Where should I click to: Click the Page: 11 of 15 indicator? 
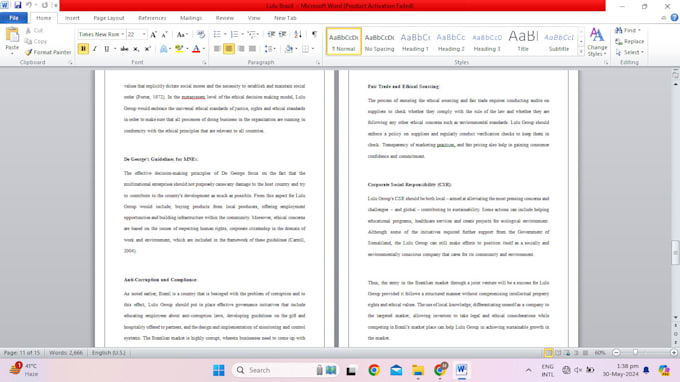[22, 353]
